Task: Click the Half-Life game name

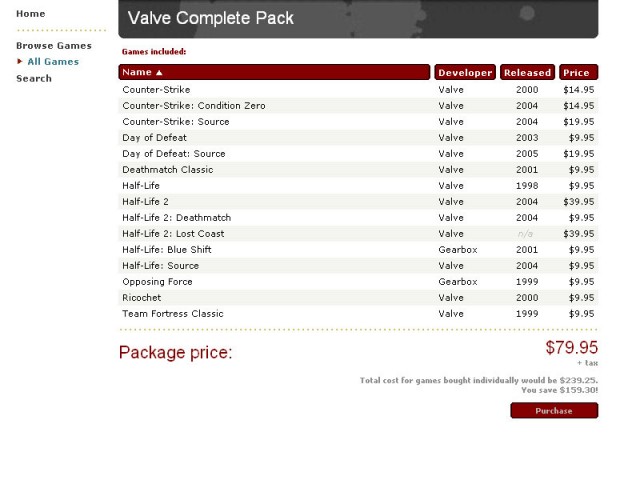Action: coord(141,186)
